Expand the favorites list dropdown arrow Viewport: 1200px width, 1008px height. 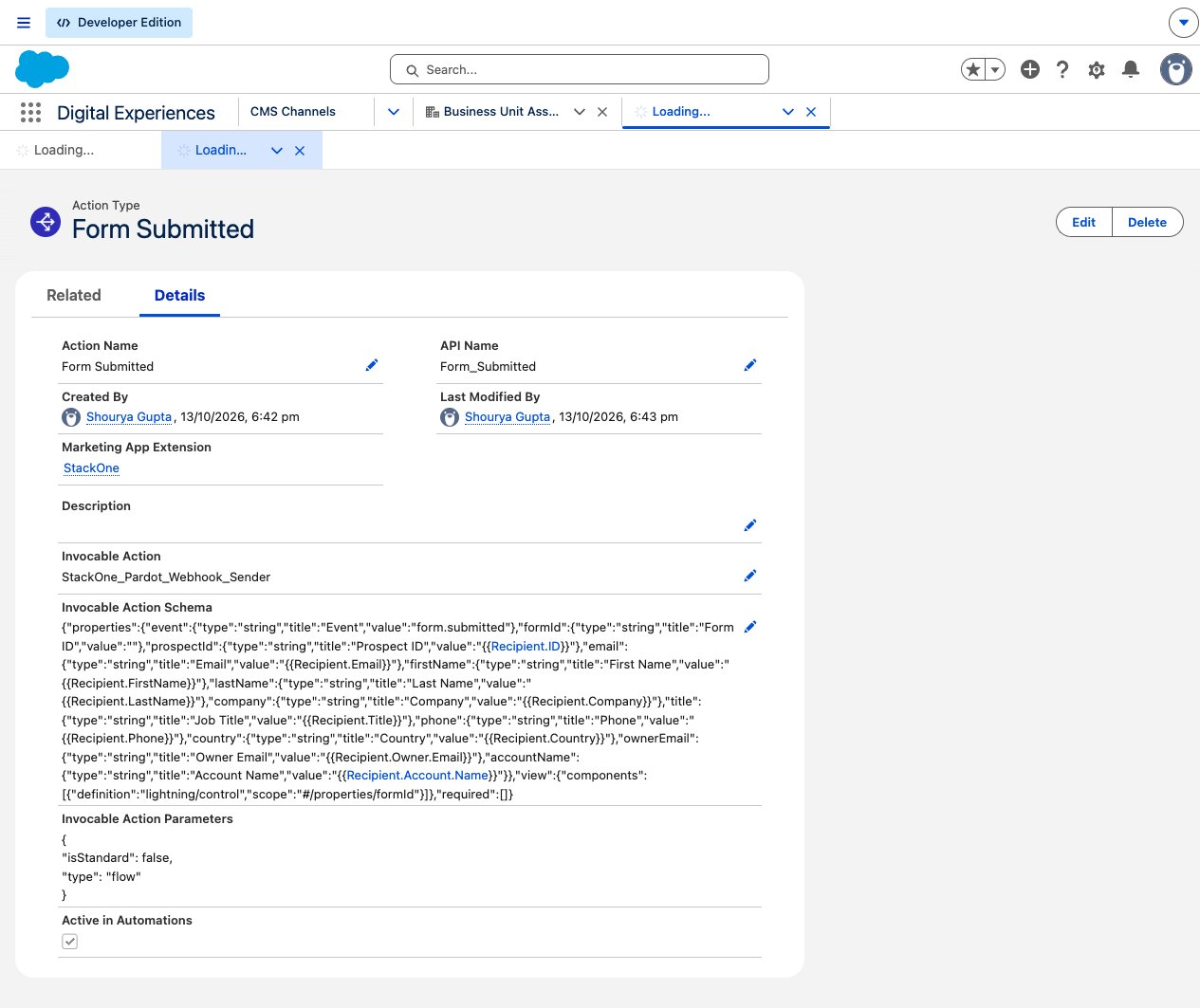(x=995, y=69)
